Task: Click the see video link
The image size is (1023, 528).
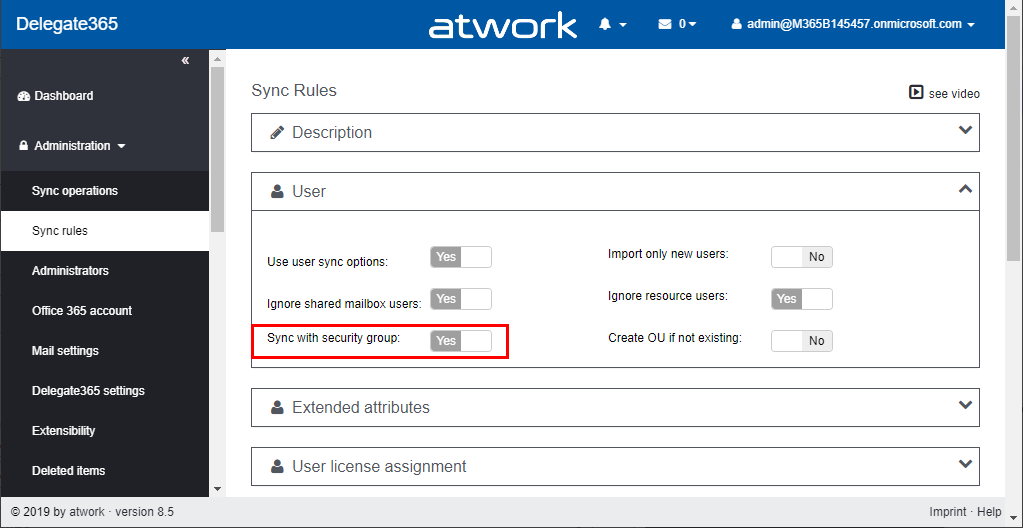Action: (954, 93)
